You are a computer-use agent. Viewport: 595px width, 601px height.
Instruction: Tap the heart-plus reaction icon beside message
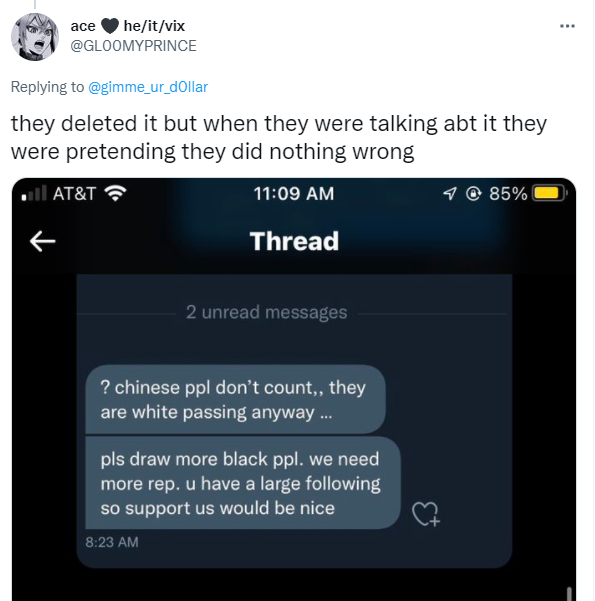(426, 514)
